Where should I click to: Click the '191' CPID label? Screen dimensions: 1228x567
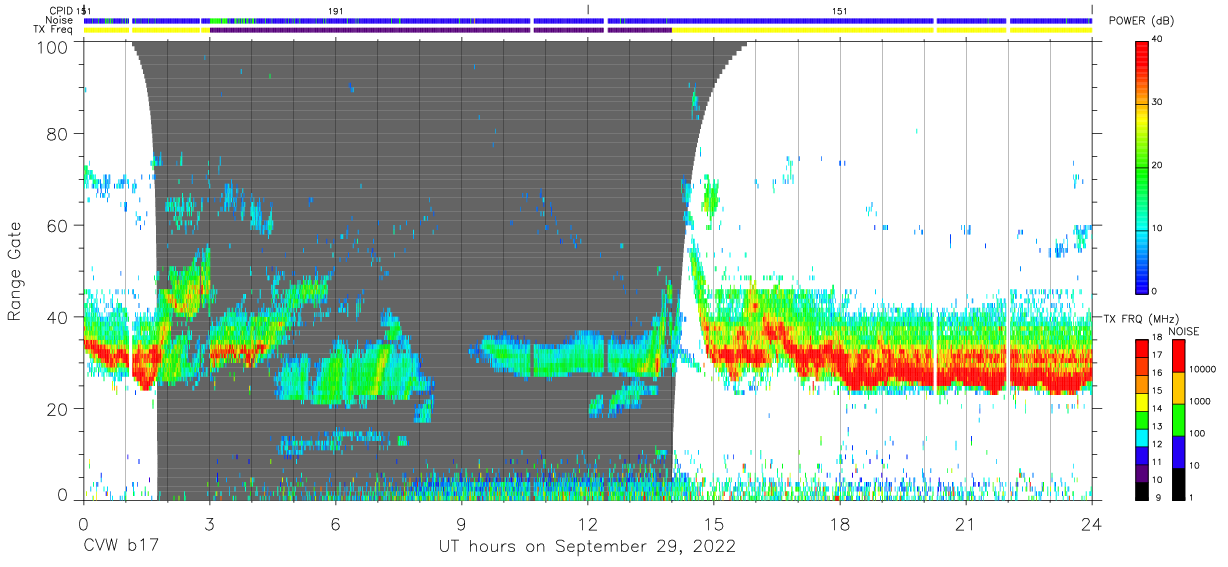tap(336, 10)
